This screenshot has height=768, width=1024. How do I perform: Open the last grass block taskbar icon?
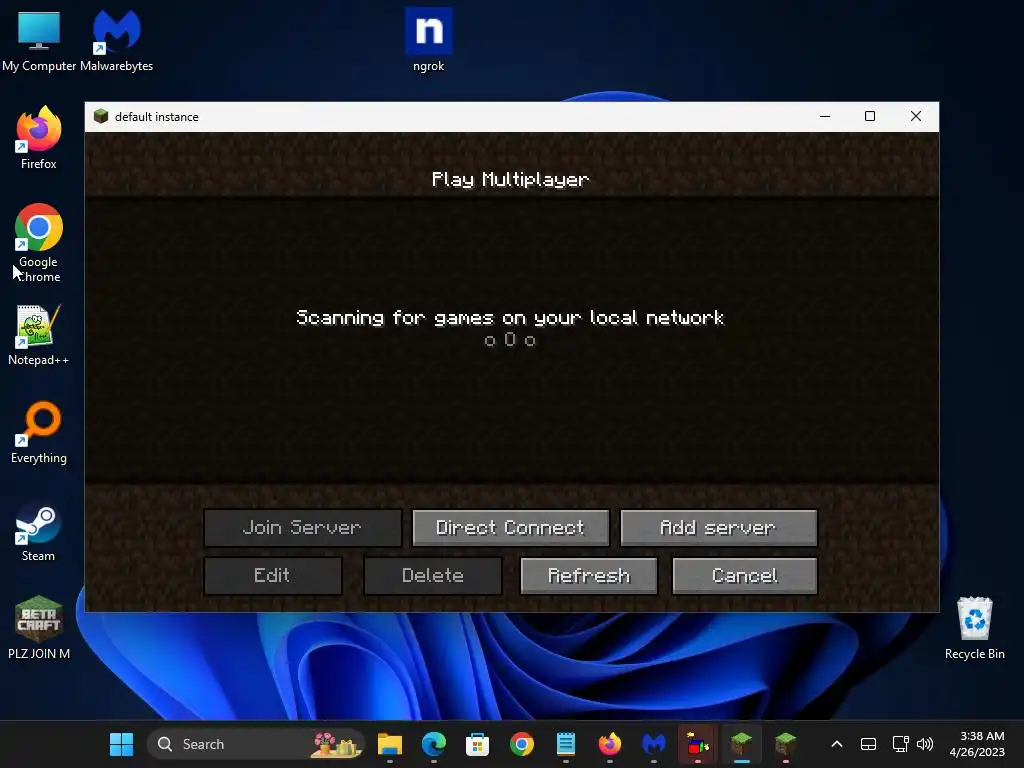coord(785,744)
